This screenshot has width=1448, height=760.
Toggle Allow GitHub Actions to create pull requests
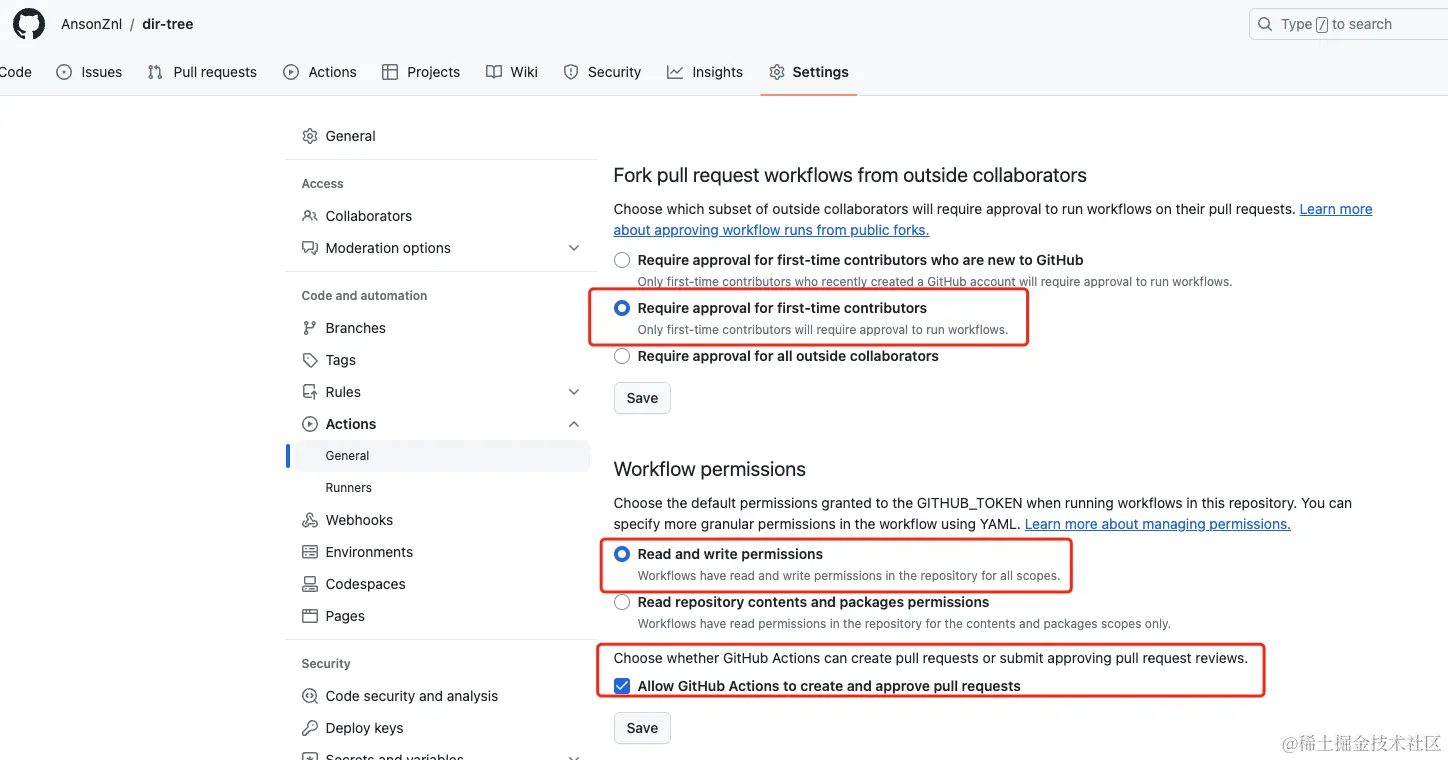coord(622,686)
